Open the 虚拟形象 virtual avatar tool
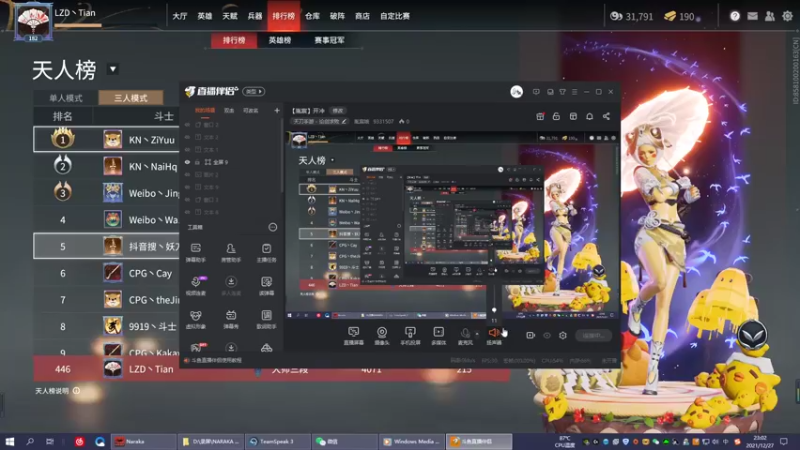This screenshot has height=450, width=800. pyautogui.click(x=195, y=320)
